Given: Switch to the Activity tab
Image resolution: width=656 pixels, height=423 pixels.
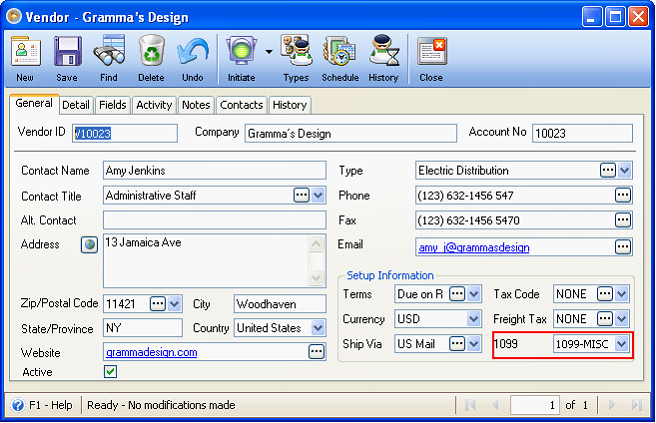Looking at the screenshot, I should [154, 105].
